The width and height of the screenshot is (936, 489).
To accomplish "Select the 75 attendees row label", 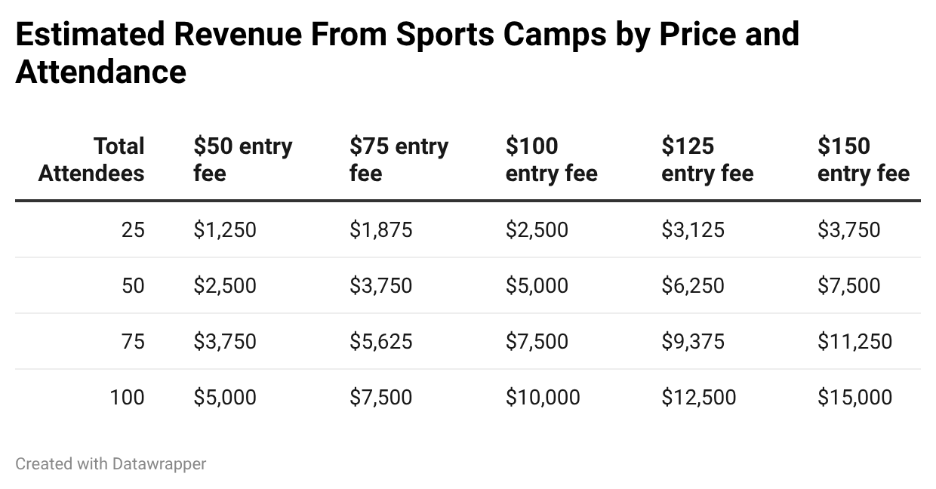I will point(133,342).
